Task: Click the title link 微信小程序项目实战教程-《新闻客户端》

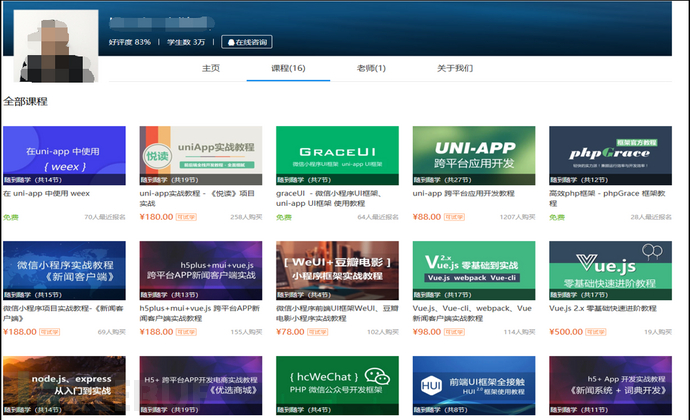Action: 63,313
